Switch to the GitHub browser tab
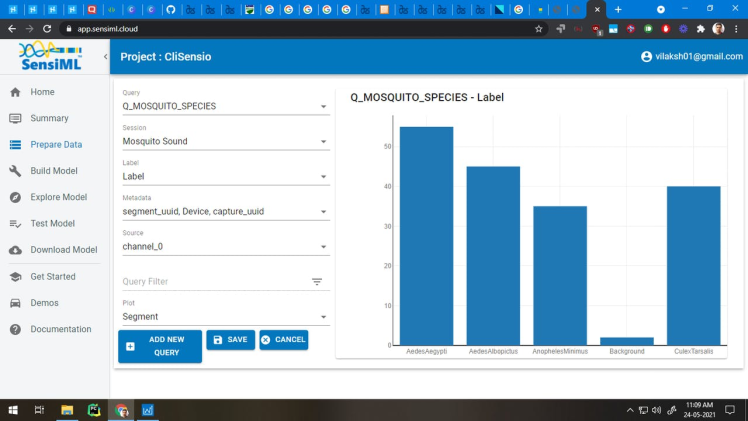Viewport: 748px width, 421px height. 171,10
